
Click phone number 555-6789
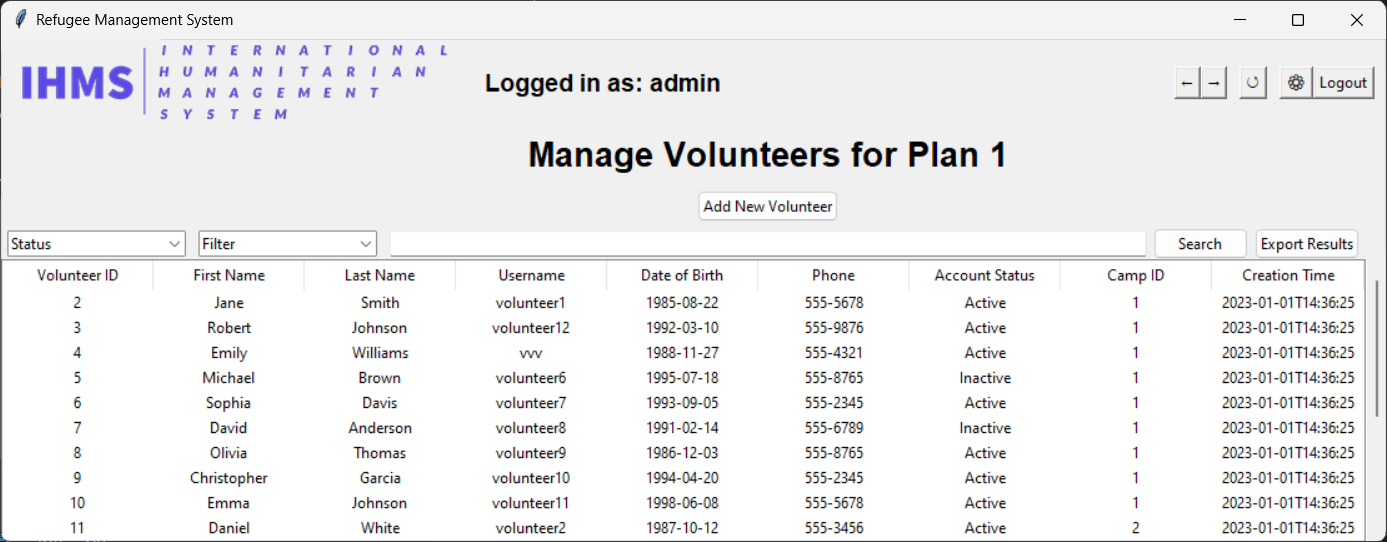point(833,428)
